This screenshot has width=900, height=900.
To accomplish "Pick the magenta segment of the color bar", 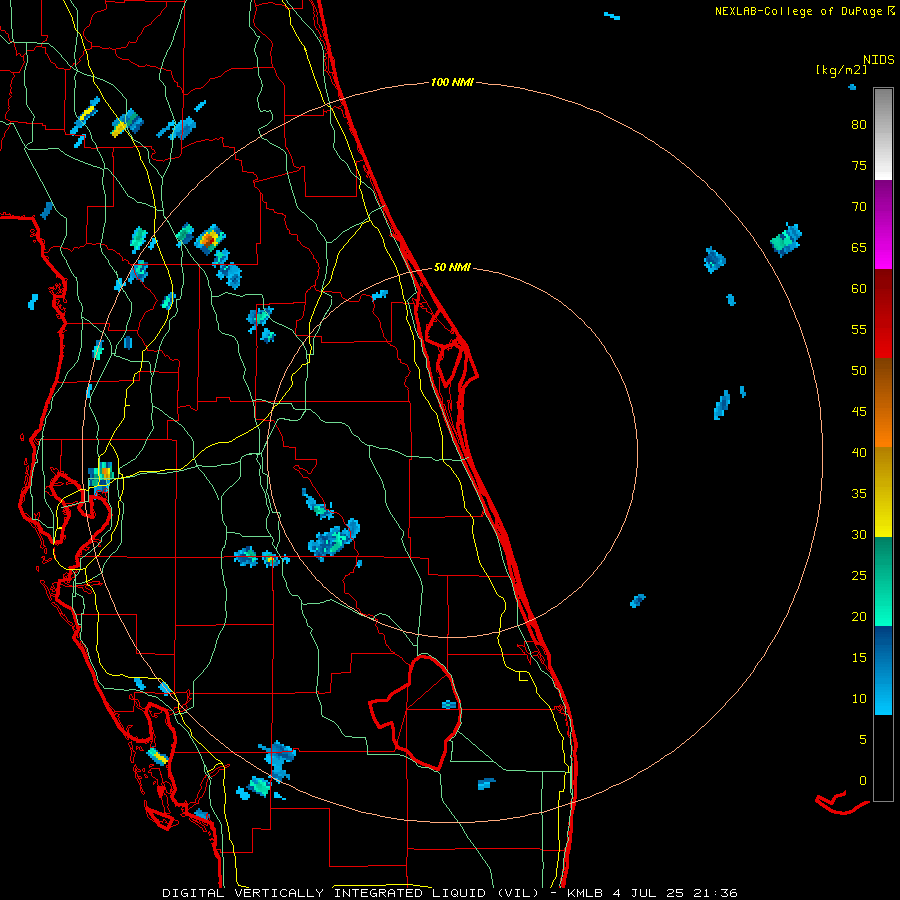I will pos(883,224).
